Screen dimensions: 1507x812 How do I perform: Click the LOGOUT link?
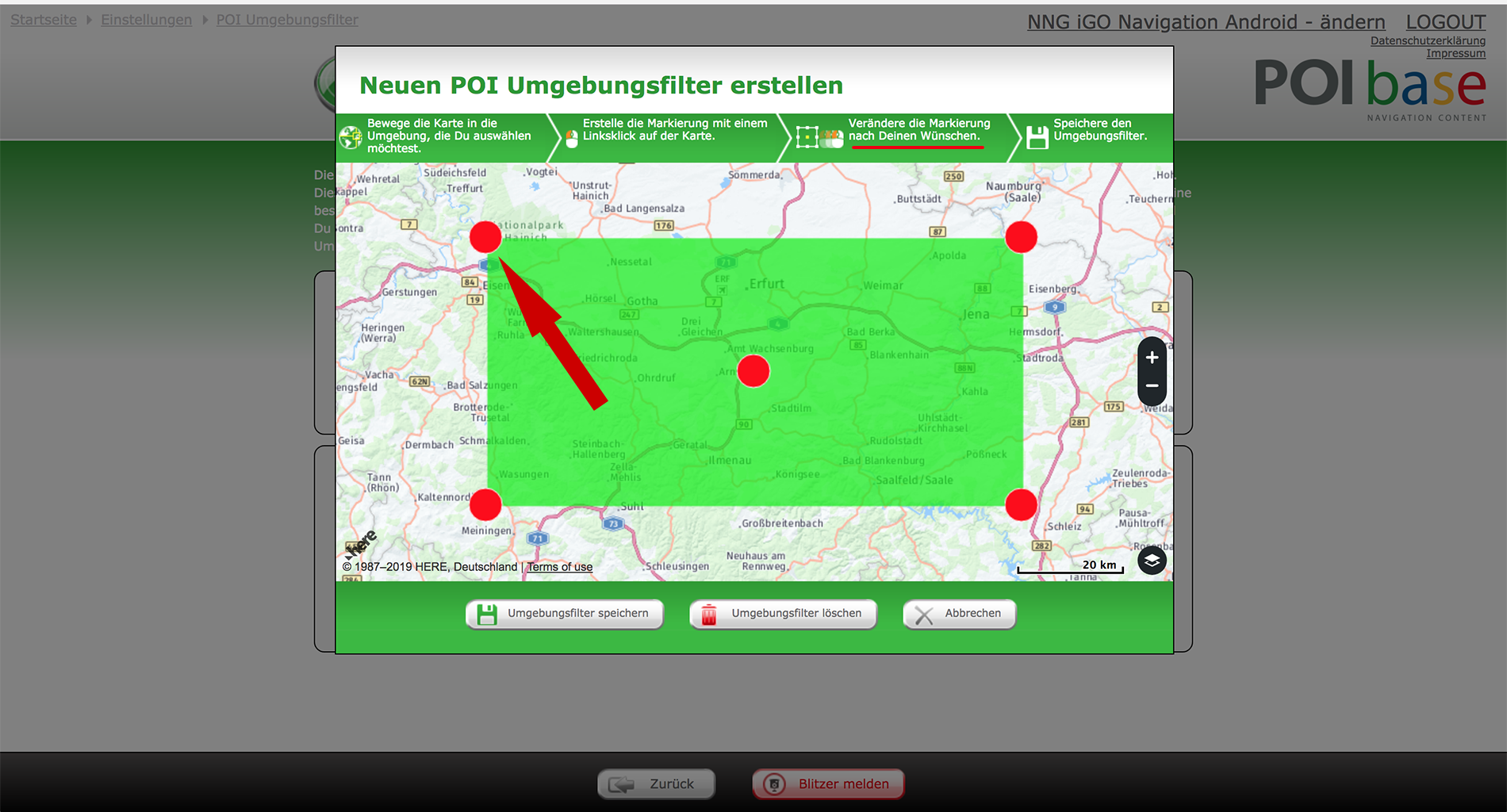[1445, 22]
